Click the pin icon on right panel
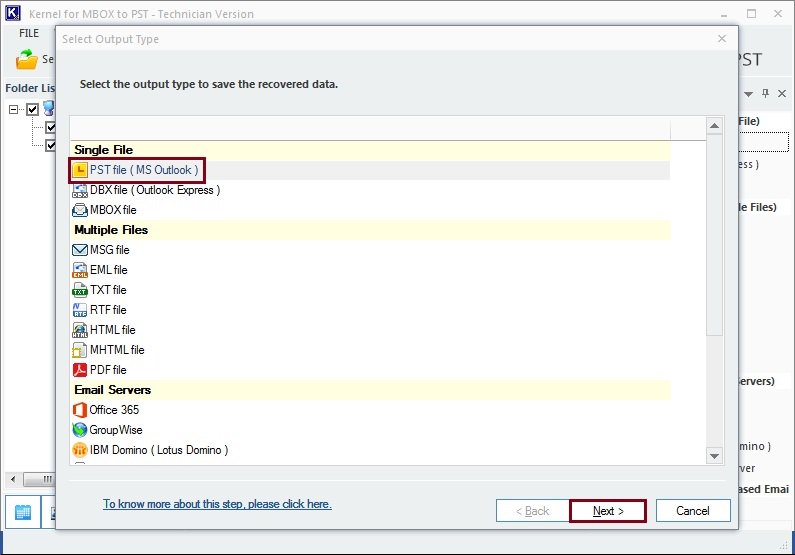 (x=766, y=93)
